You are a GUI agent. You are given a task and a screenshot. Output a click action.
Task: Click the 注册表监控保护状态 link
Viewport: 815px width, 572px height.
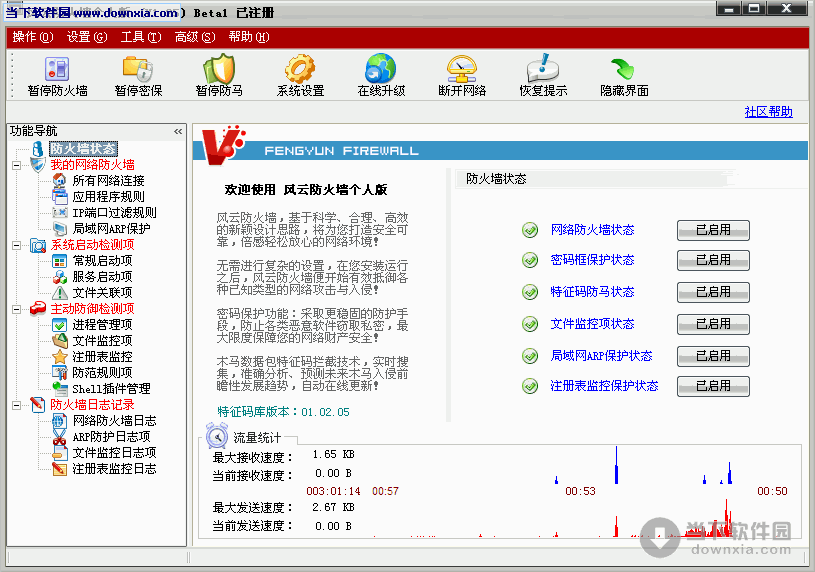click(x=604, y=386)
